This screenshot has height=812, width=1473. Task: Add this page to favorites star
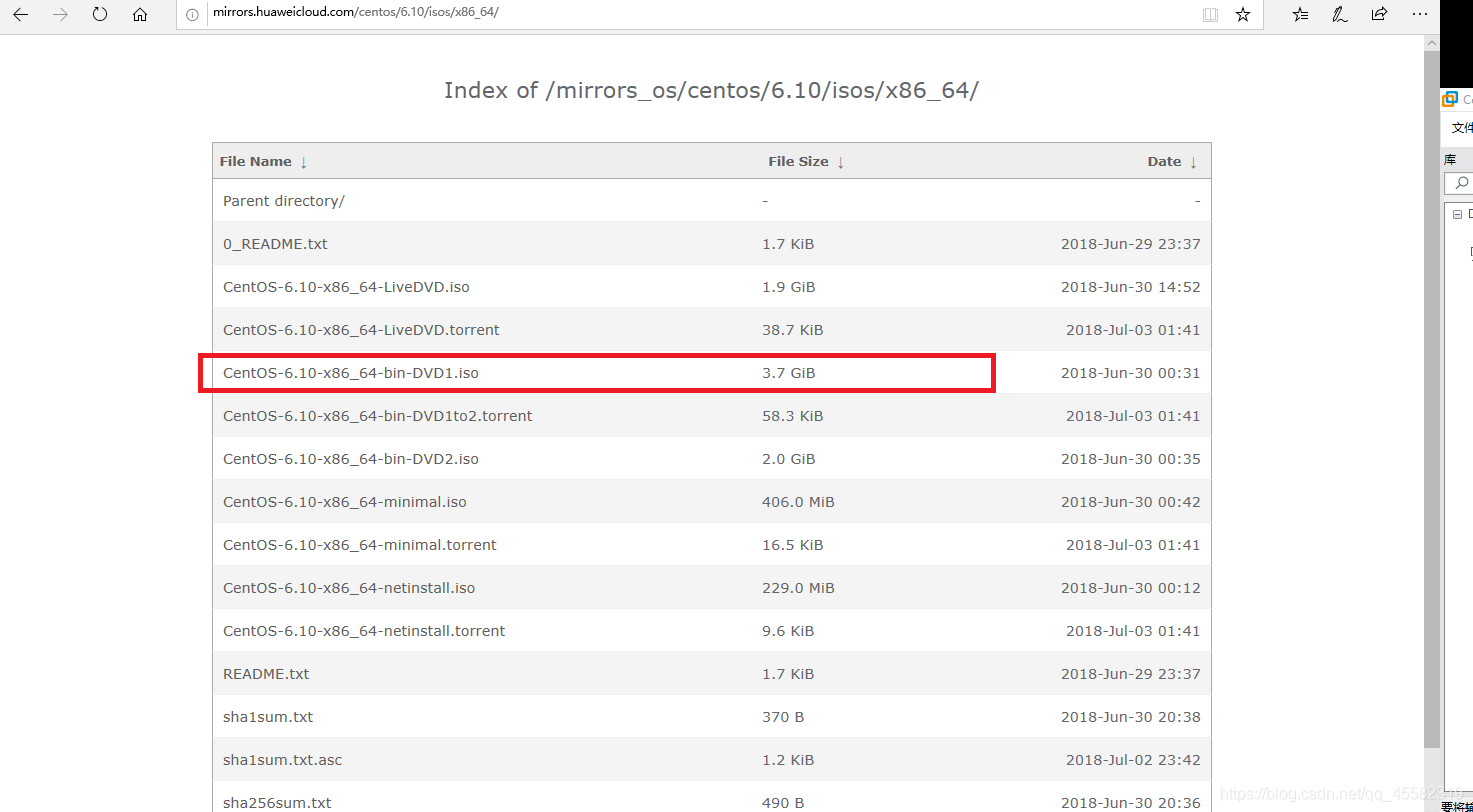pos(1243,15)
